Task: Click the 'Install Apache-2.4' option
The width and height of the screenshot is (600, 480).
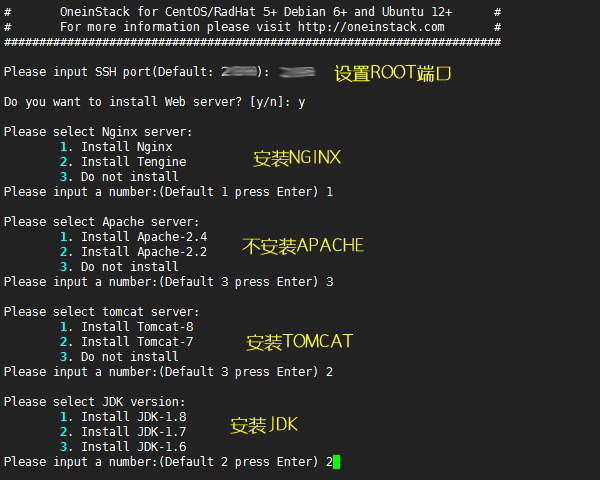Action: click(133, 237)
